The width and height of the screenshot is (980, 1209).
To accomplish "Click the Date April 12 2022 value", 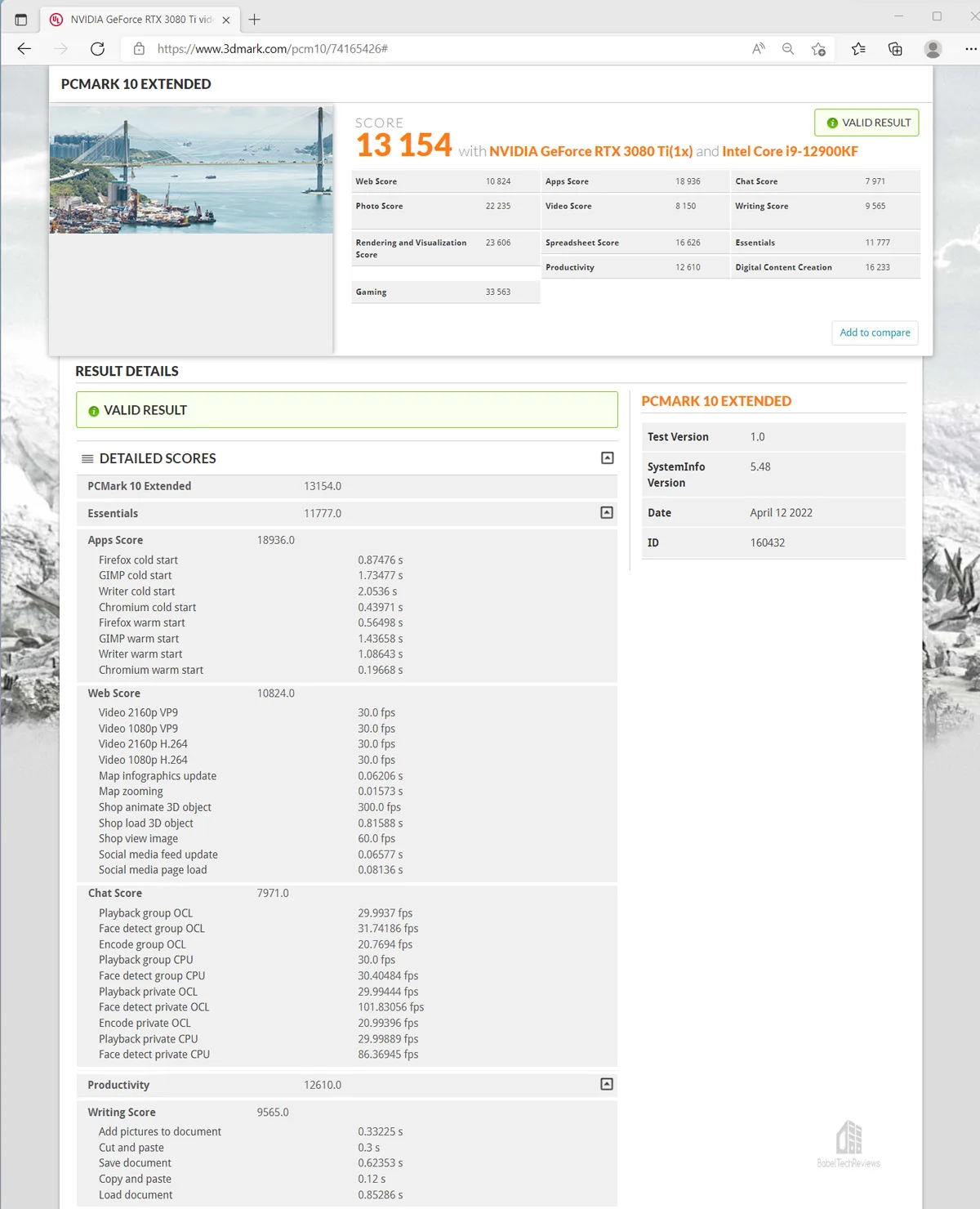I will (782, 513).
